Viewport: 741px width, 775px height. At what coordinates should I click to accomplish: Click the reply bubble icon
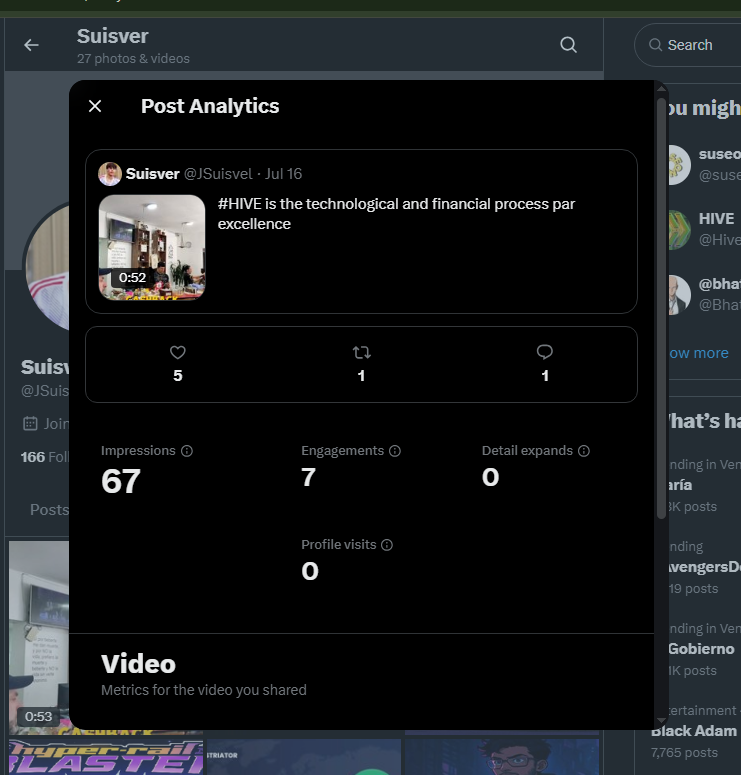tap(545, 352)
